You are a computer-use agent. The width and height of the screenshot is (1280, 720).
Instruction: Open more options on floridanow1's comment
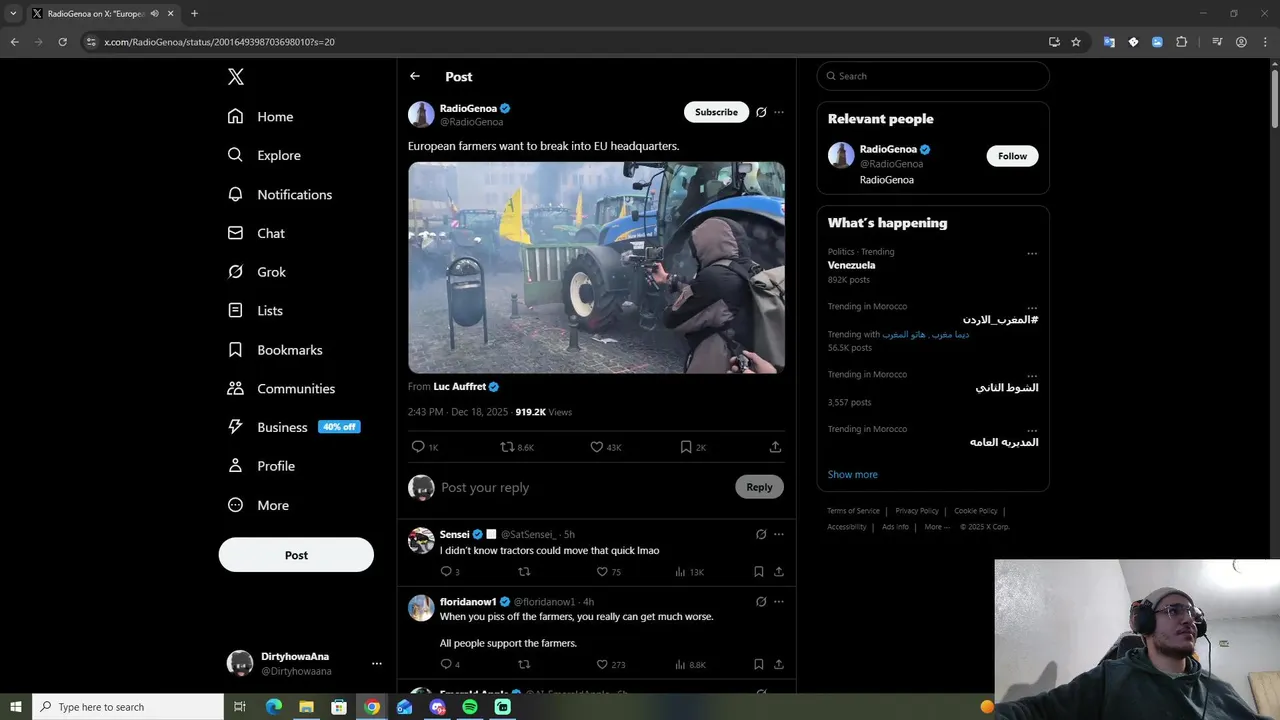779,601
